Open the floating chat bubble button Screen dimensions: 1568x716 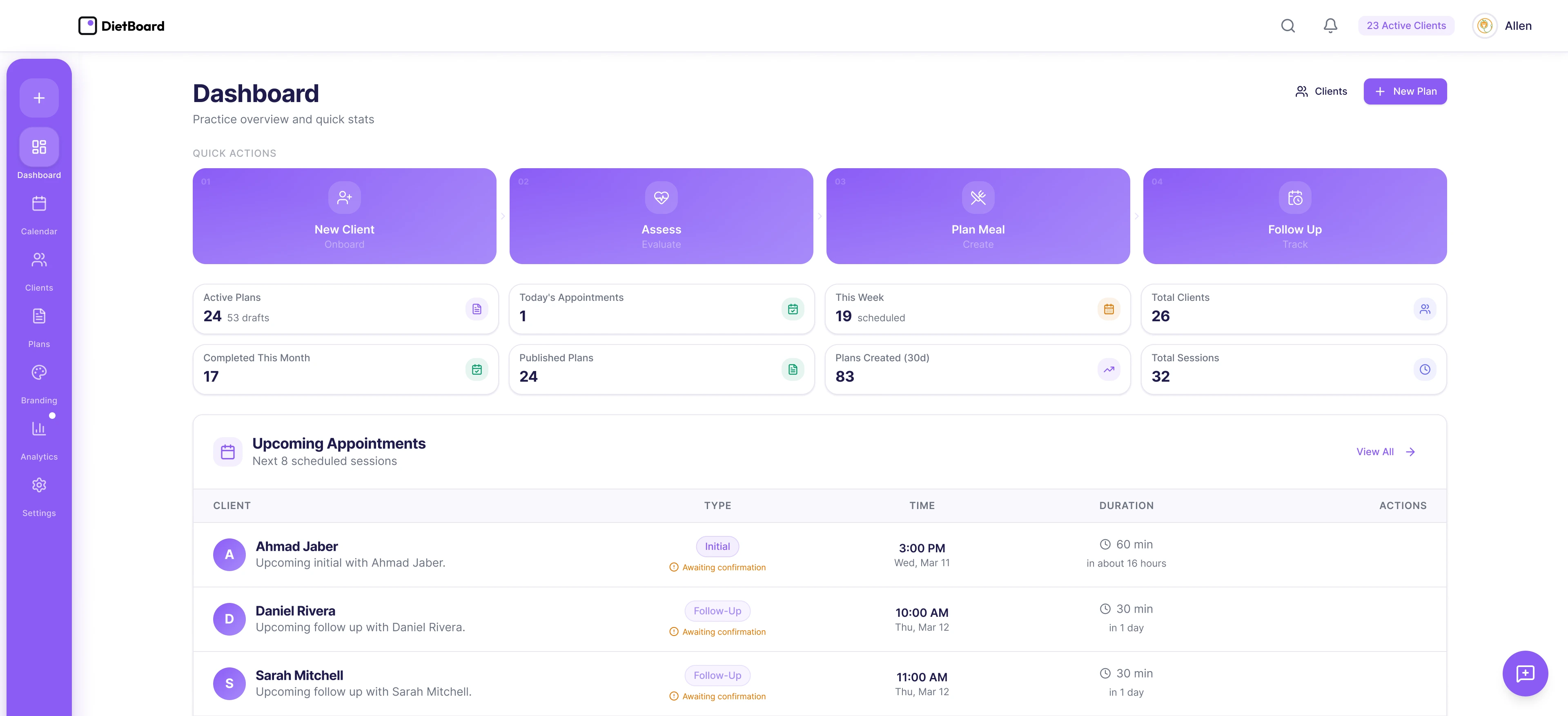pos(1526,674)
